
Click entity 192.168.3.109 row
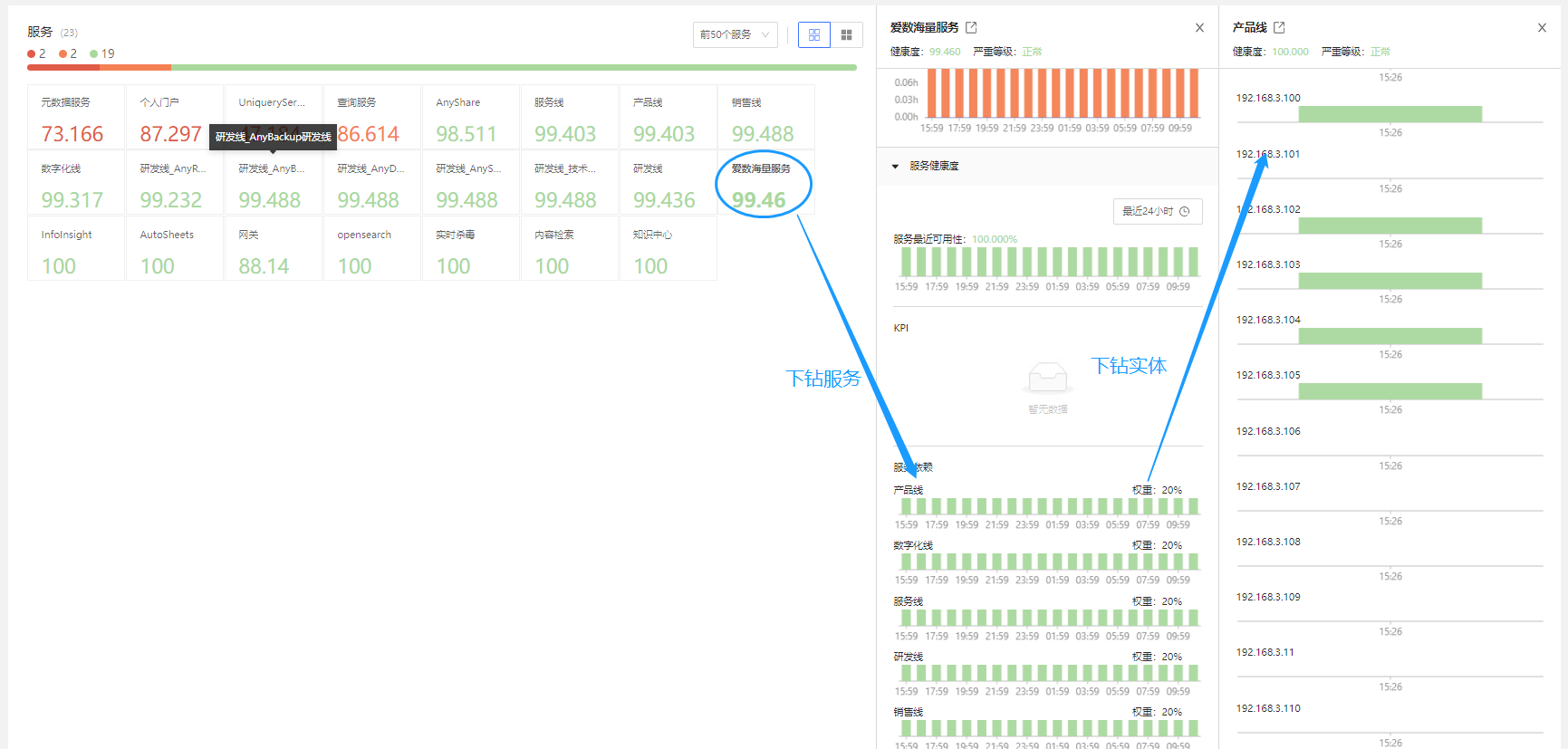pos(1268,597)
